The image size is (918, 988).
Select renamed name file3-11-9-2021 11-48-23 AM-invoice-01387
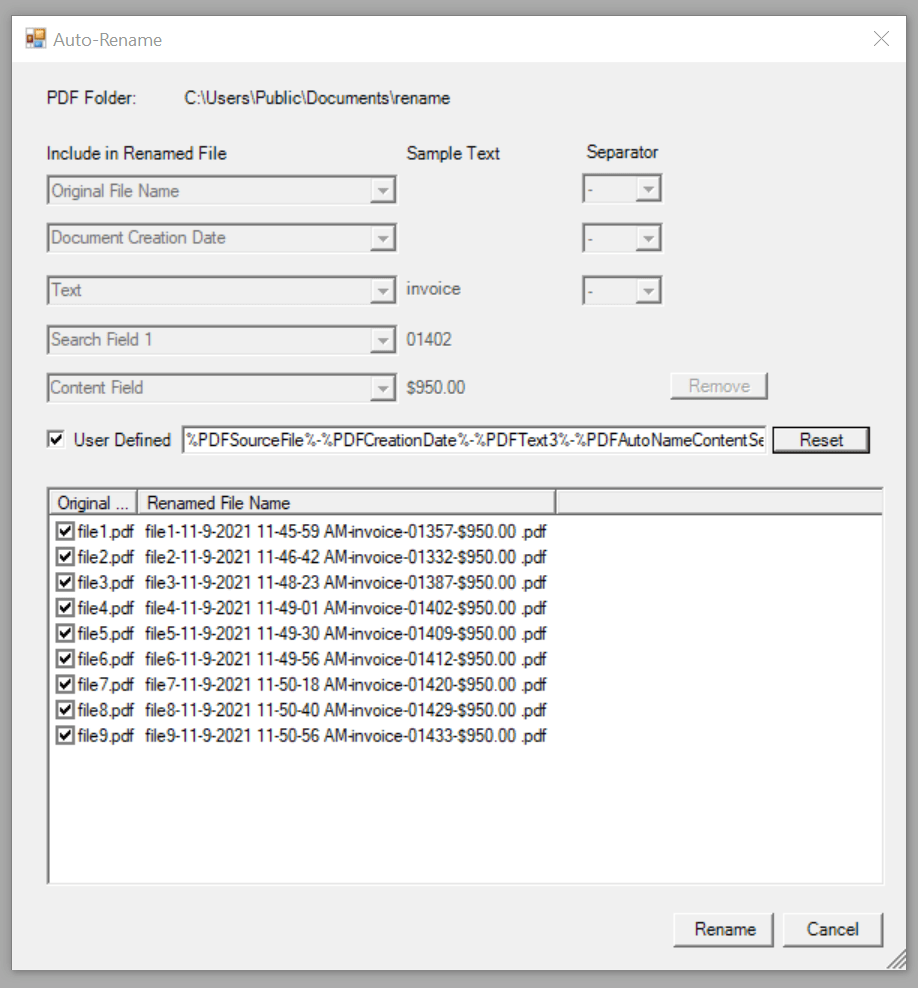[x=345, y=582]
